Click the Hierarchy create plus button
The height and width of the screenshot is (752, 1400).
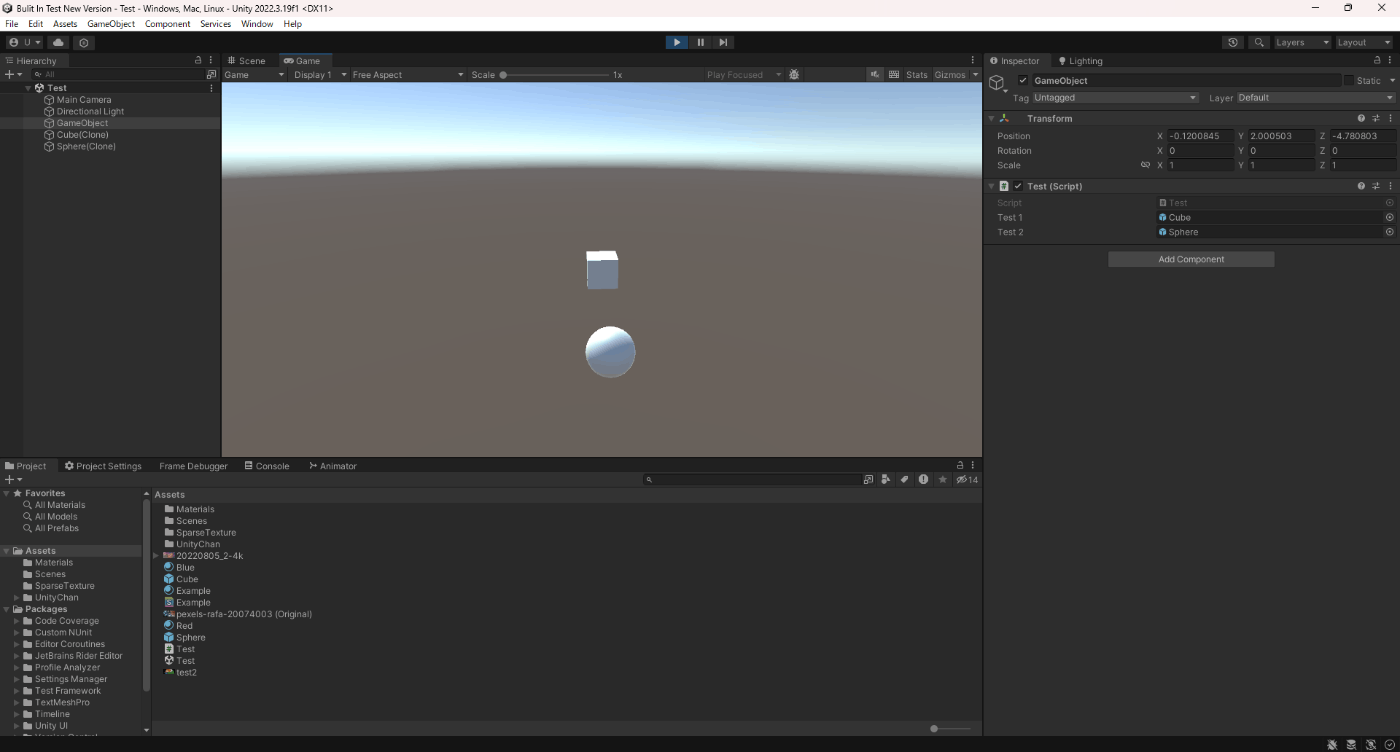(13, 74)
